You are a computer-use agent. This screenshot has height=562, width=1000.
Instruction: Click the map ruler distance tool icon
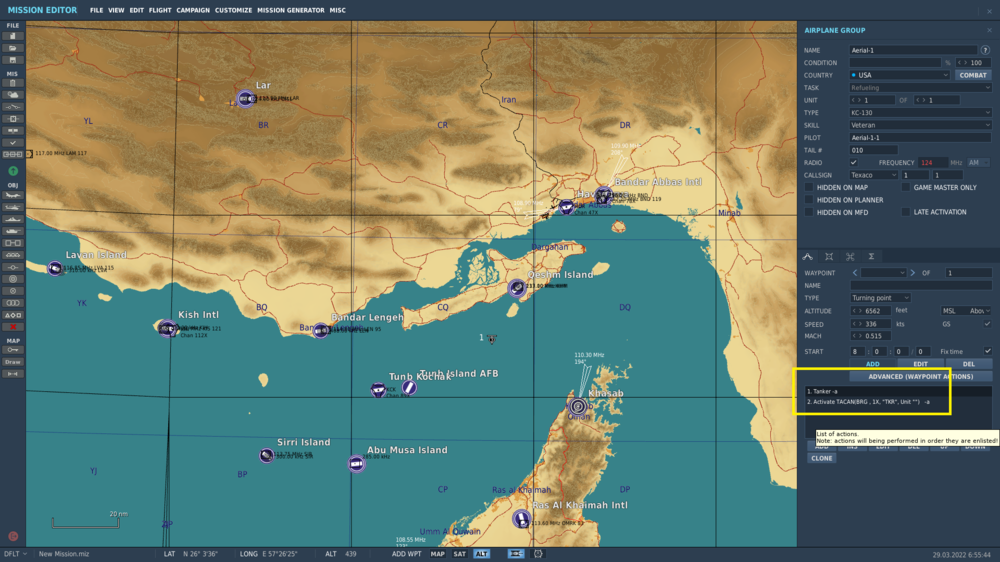[13, 374]
